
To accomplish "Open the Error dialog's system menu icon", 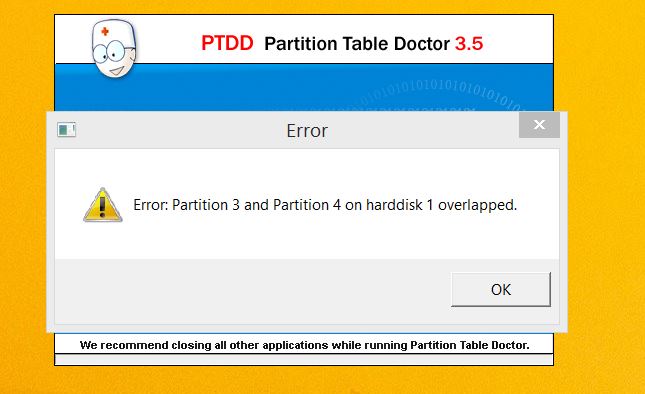I will tap(67, 130).
